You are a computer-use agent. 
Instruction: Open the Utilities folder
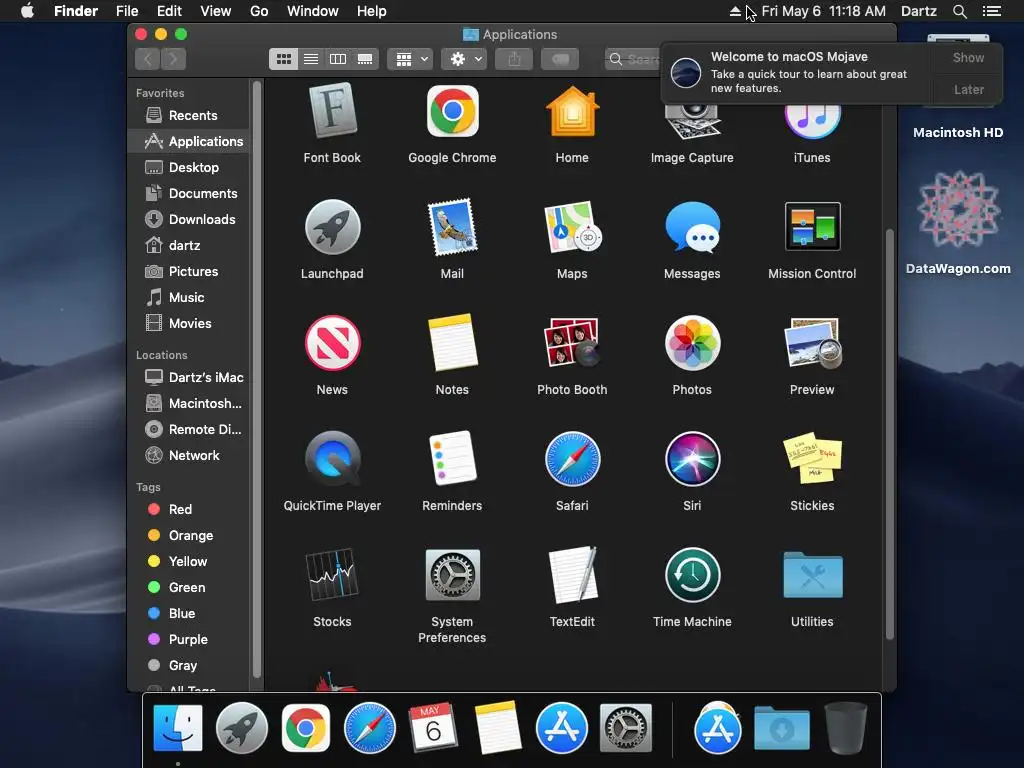(812, 575)
